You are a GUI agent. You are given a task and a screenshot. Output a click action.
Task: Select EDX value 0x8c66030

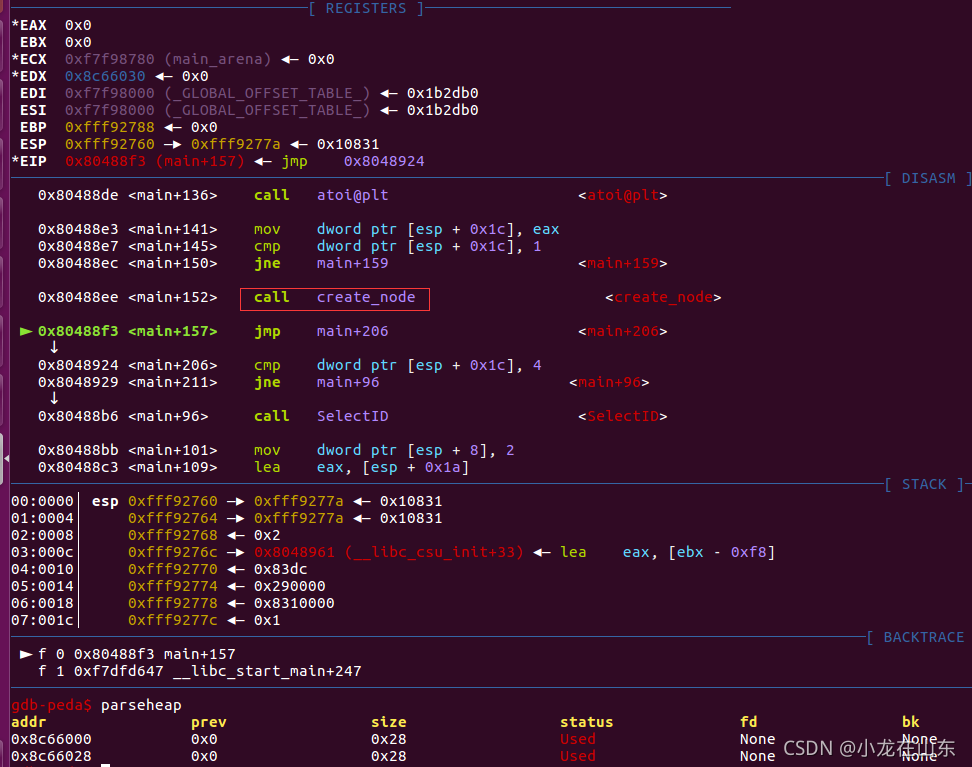point(105,76)
